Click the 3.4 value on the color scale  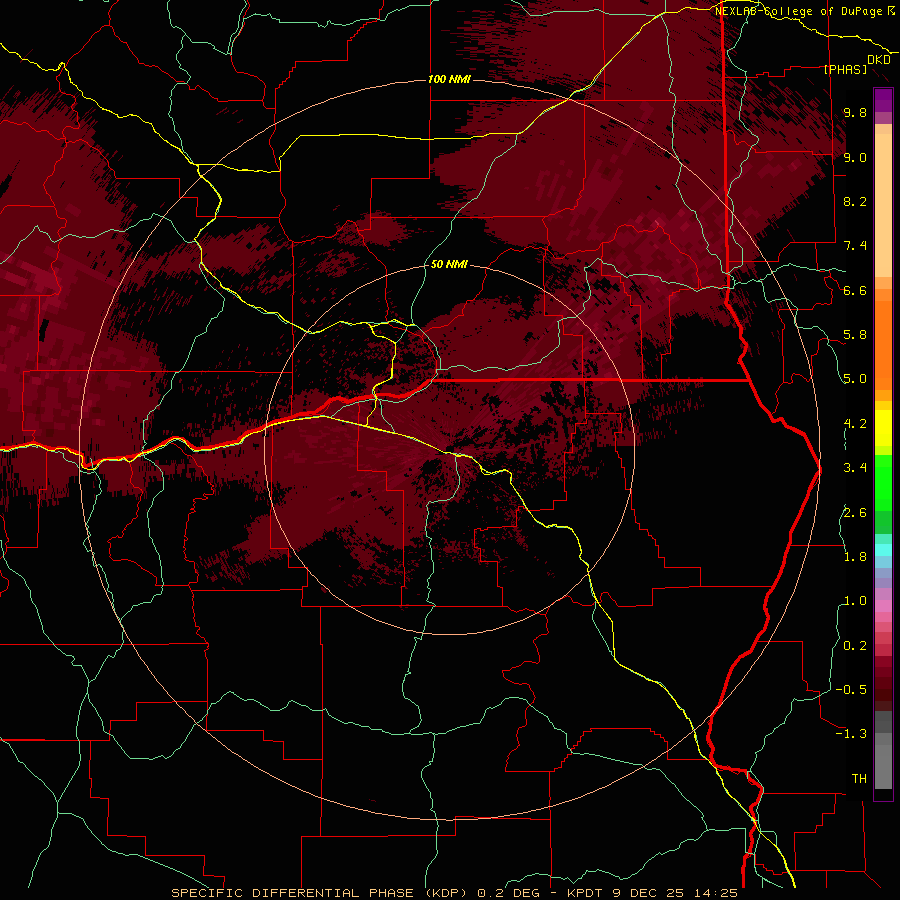point(855,468)
